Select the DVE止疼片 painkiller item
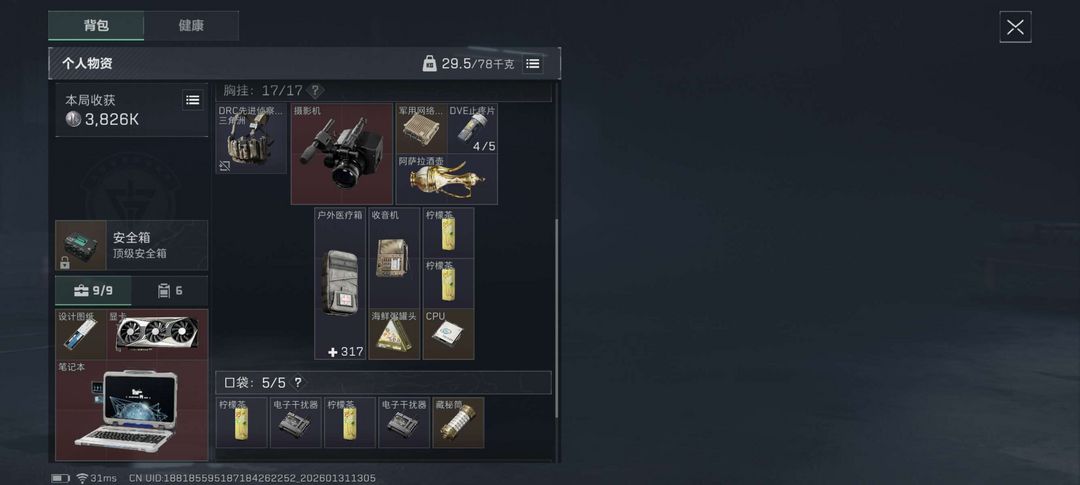This screenshot has height=485, width=1080. pos(472,128)
